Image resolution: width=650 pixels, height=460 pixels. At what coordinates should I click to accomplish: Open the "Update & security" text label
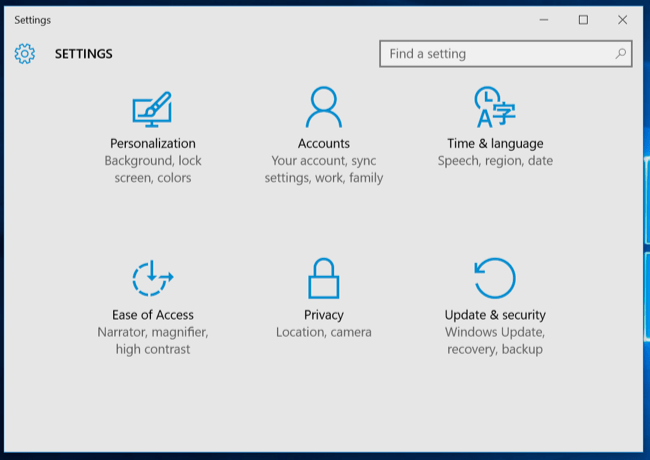495,315
